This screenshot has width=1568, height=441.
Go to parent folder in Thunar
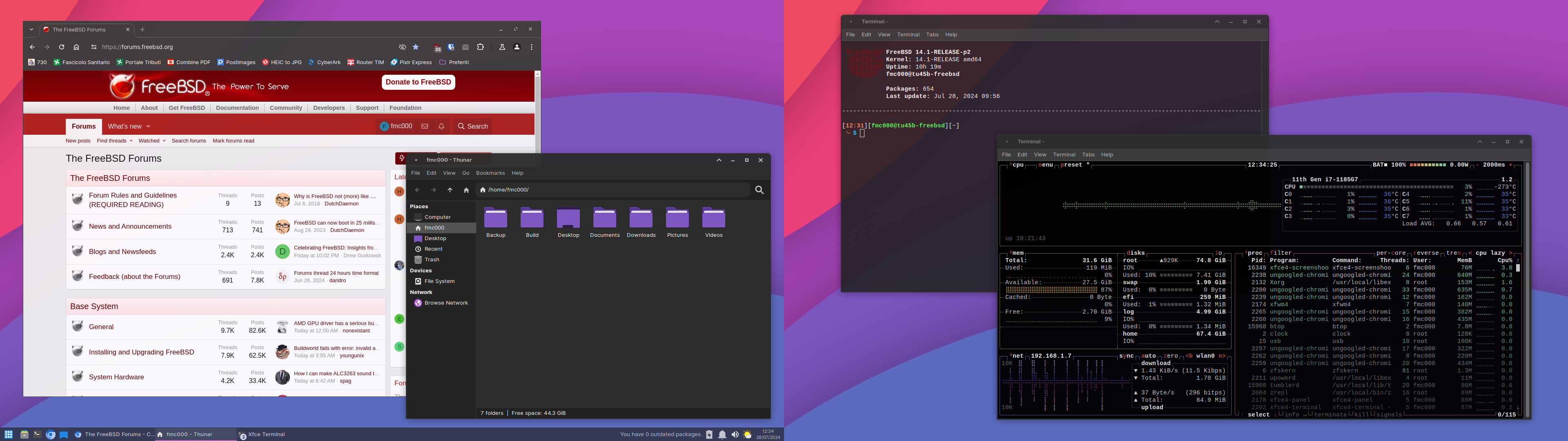point(450,190)
